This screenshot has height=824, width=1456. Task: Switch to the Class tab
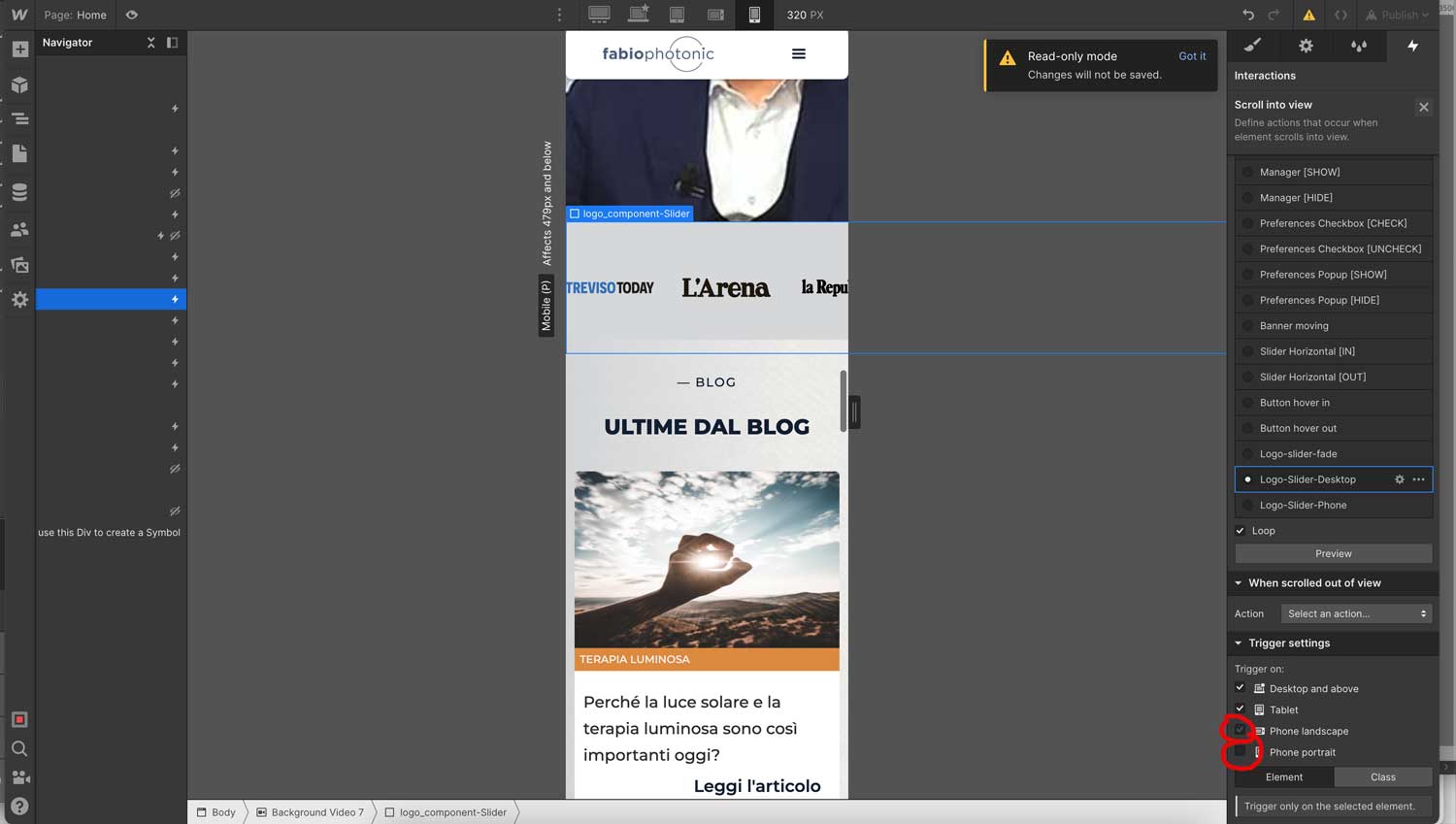pos(1382,776)
